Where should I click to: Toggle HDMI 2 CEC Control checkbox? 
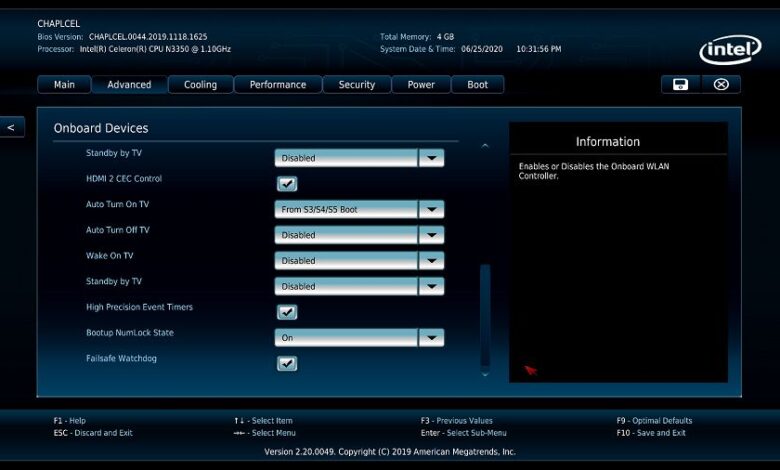(x=287, y=184)
